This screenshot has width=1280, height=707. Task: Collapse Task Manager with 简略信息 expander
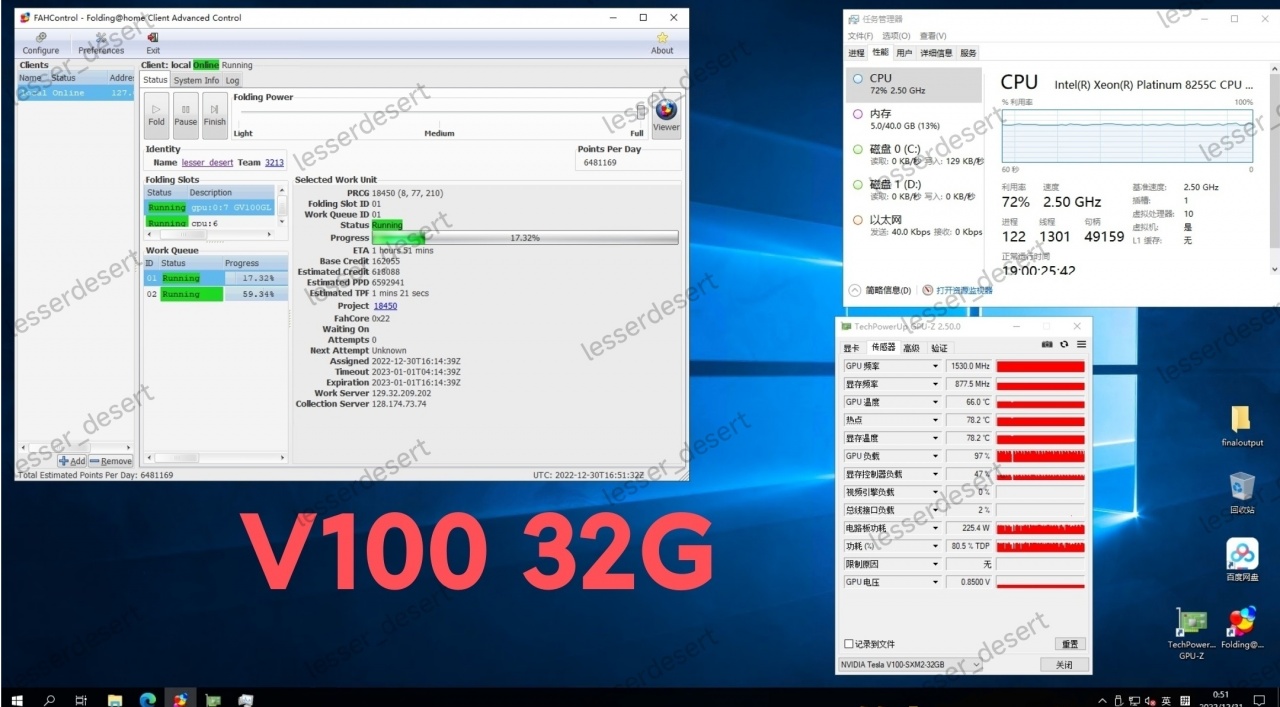(880, 291)
